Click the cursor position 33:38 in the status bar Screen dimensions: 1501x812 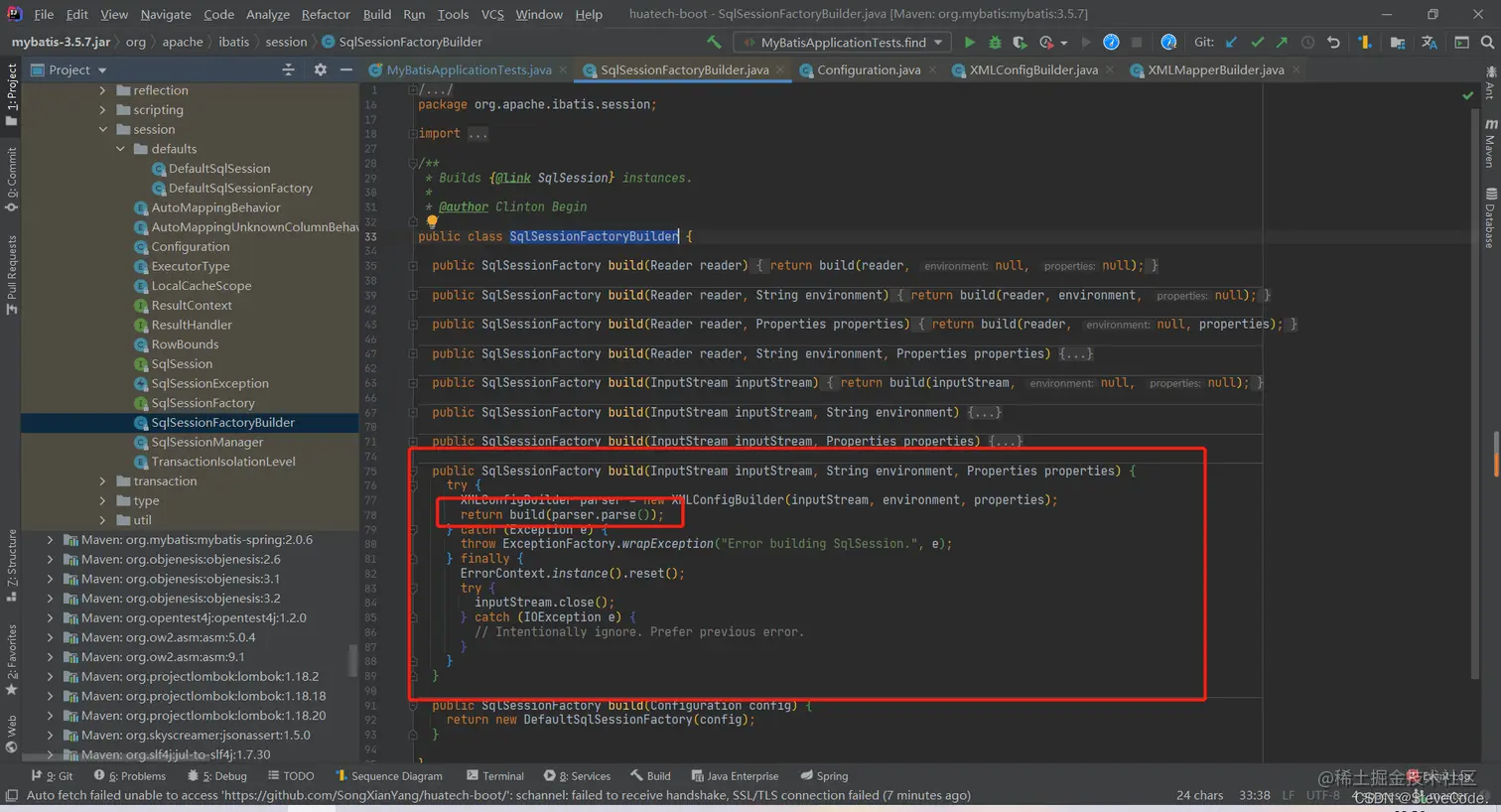click(x=1254, y=795)
